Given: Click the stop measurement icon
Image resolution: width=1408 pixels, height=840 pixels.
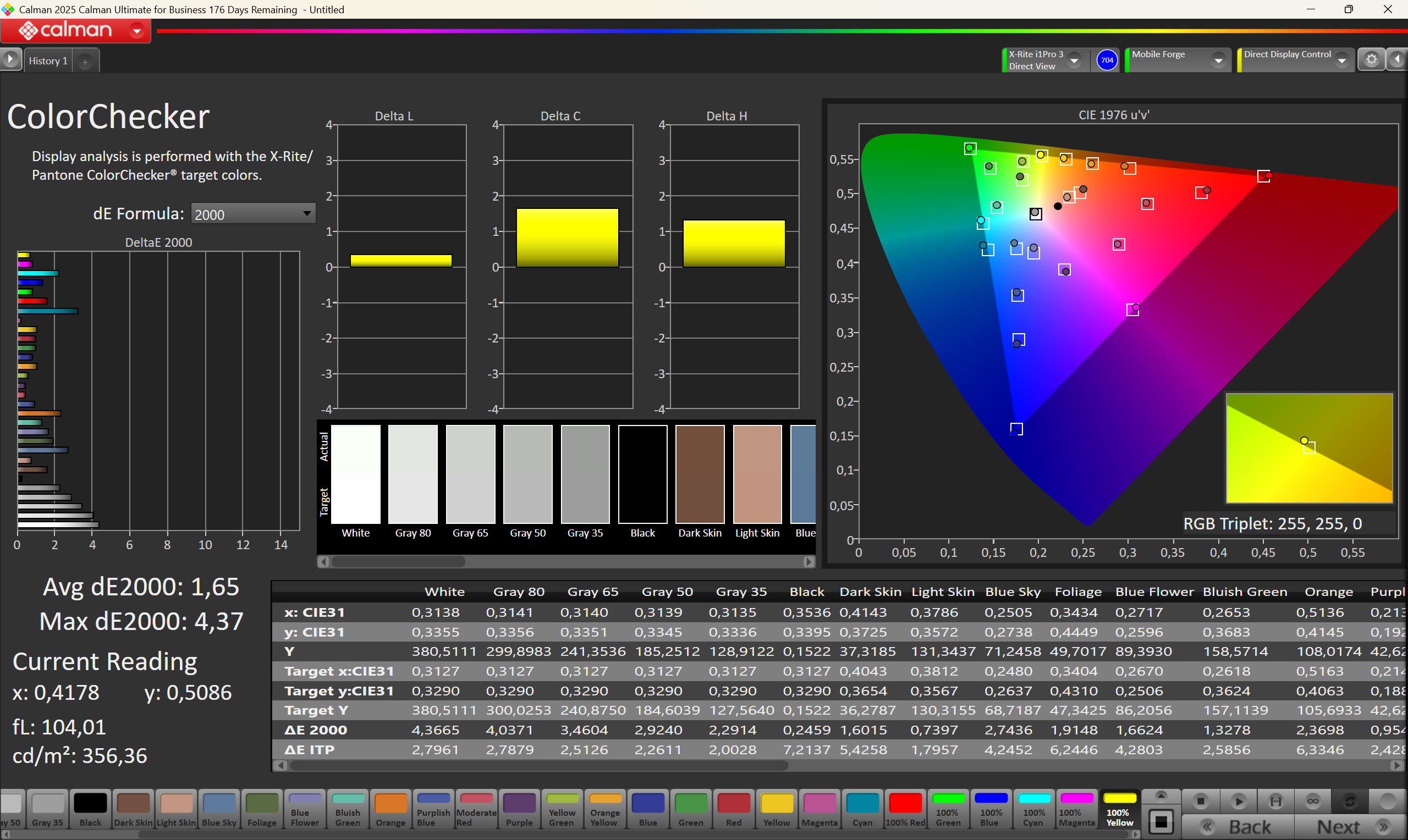Looking at the screenshot, I should tap(1200, 801).
